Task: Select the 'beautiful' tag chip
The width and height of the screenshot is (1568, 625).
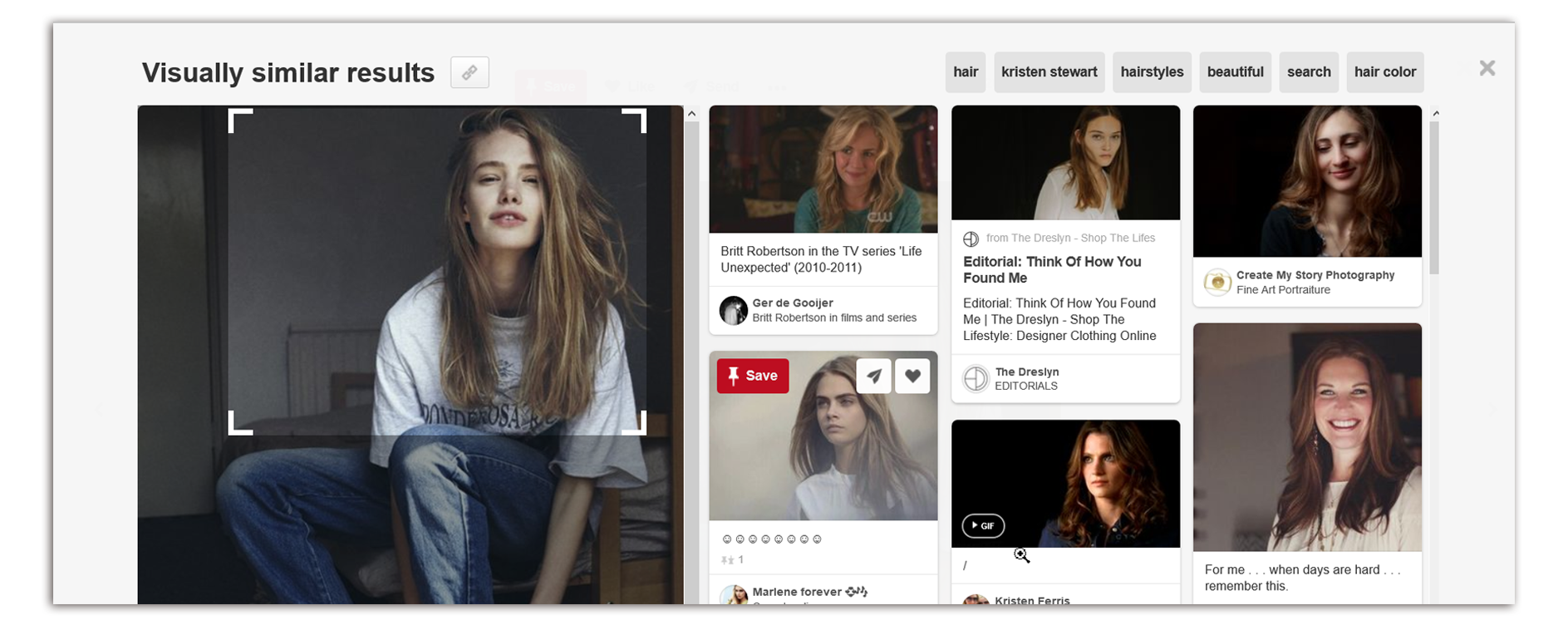Action: click(1236, 72)
